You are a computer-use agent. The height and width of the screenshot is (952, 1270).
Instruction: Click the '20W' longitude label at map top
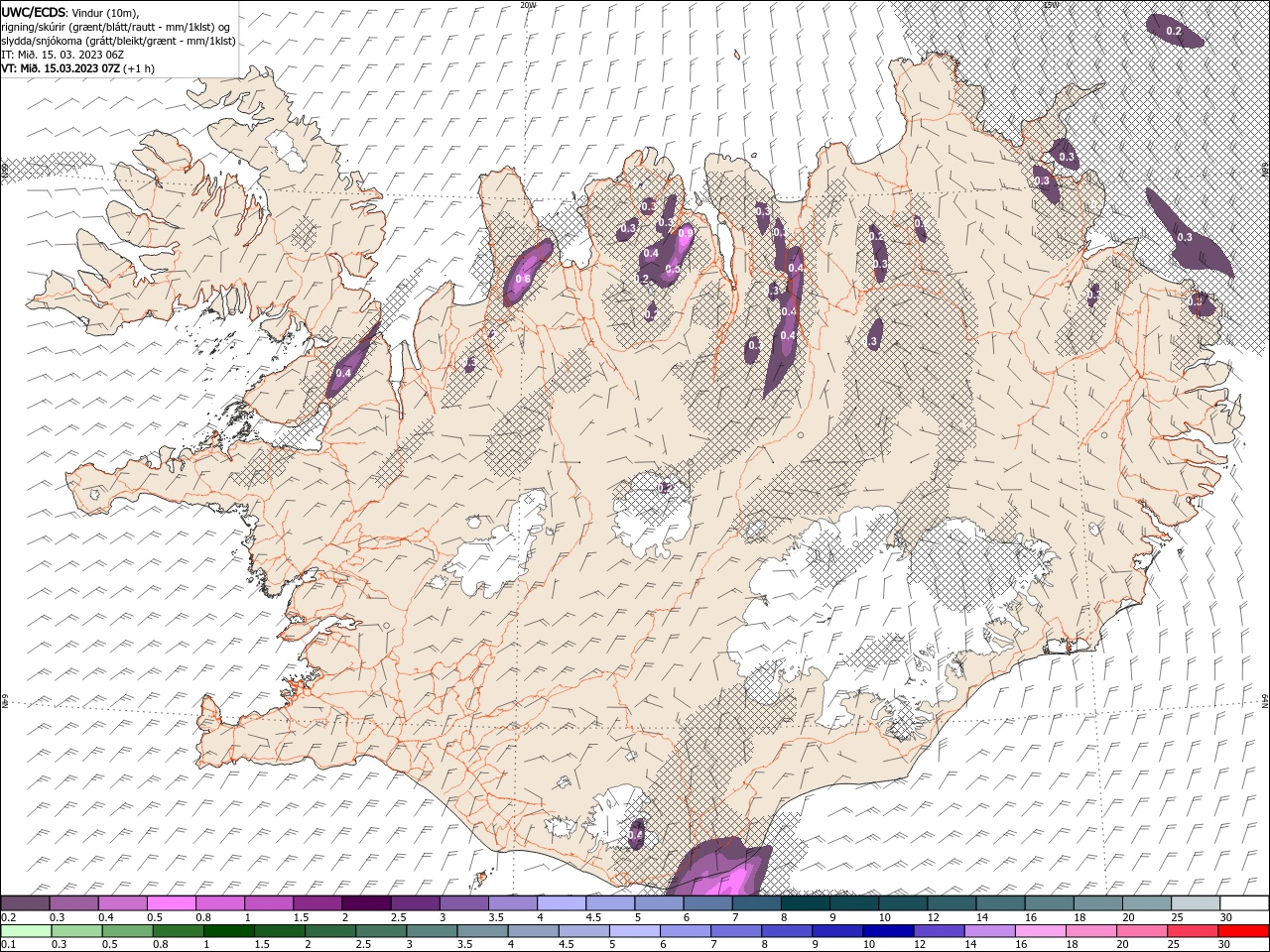[x=529, y=5]
